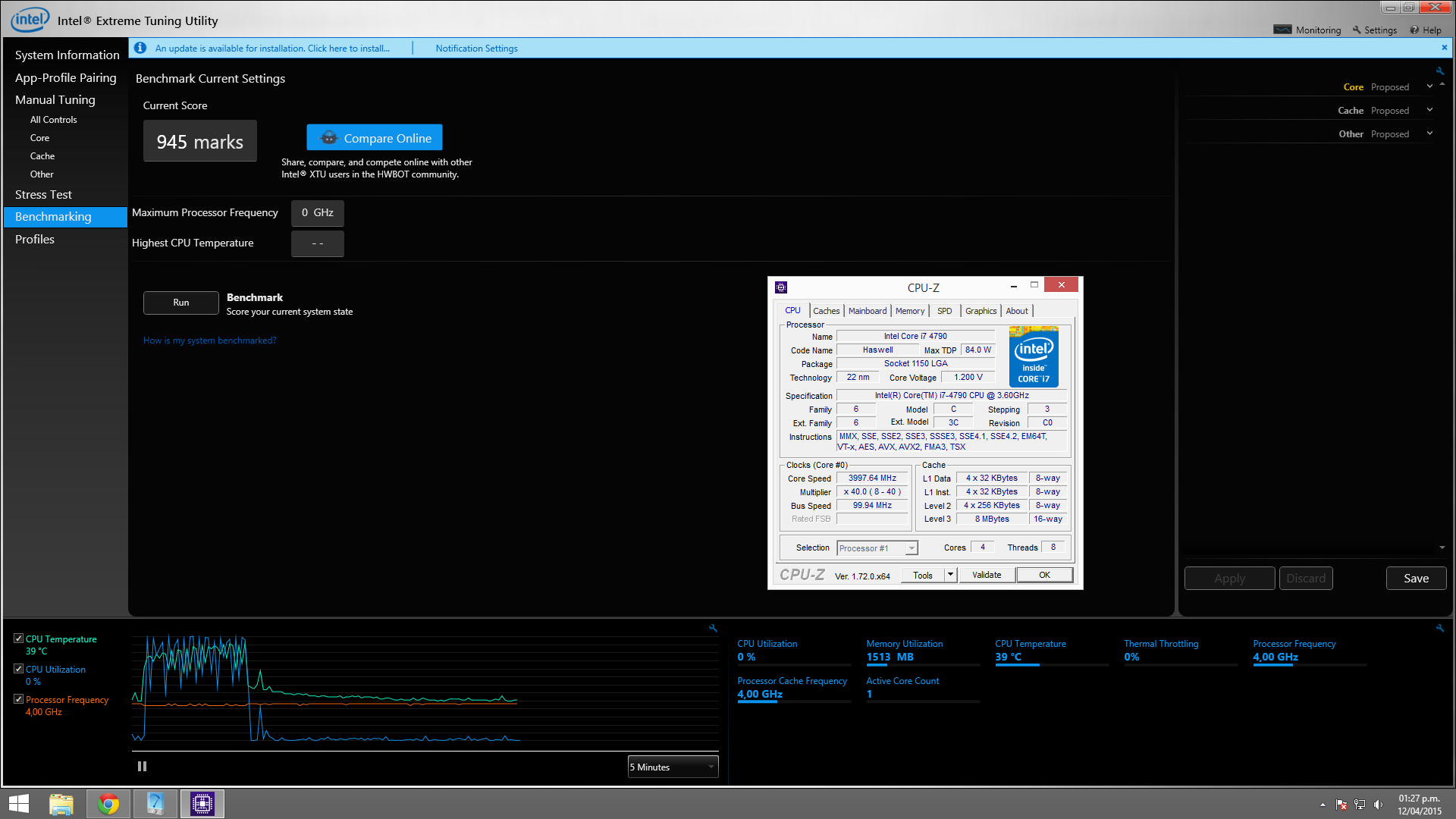Run the benchmark

[181, 303]
